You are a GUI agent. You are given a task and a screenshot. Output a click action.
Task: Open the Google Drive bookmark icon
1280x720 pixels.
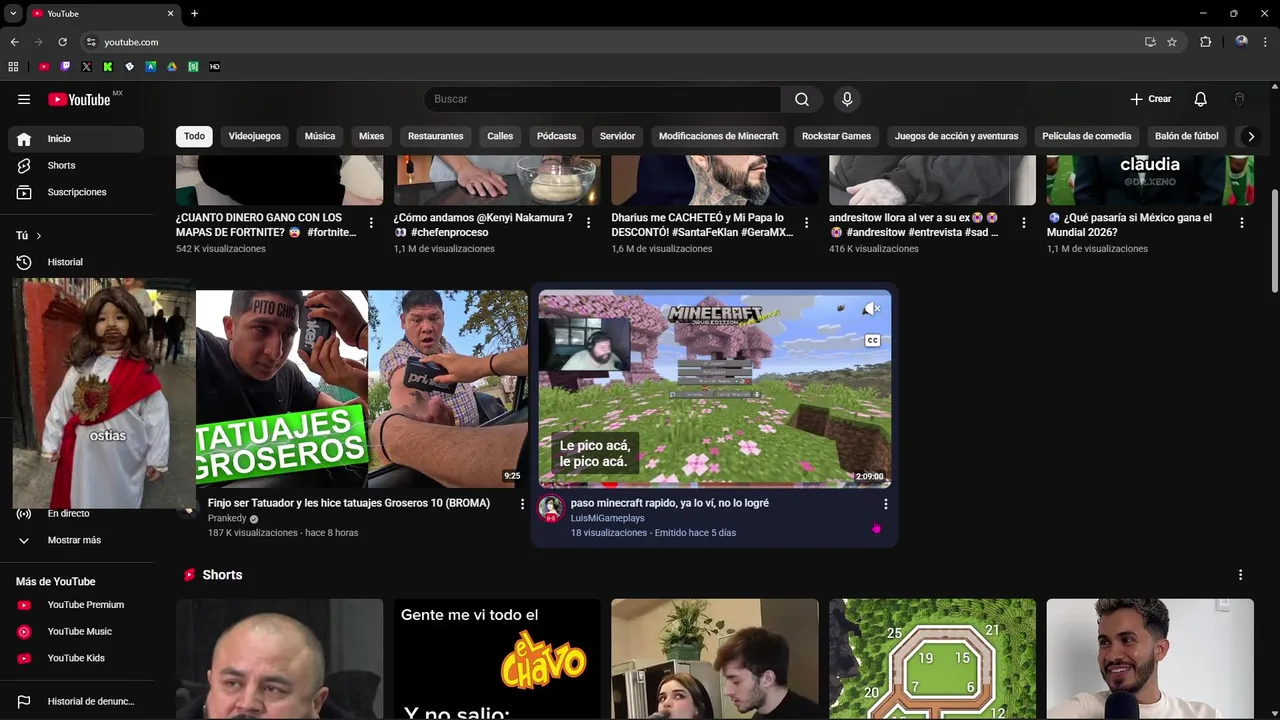[172, 67]
